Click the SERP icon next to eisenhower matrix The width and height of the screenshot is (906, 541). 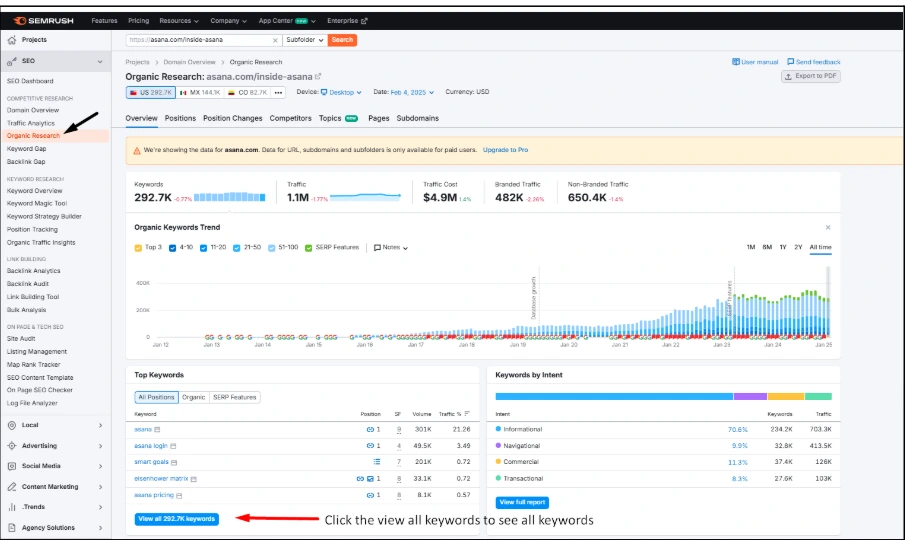tap(194, 479)
